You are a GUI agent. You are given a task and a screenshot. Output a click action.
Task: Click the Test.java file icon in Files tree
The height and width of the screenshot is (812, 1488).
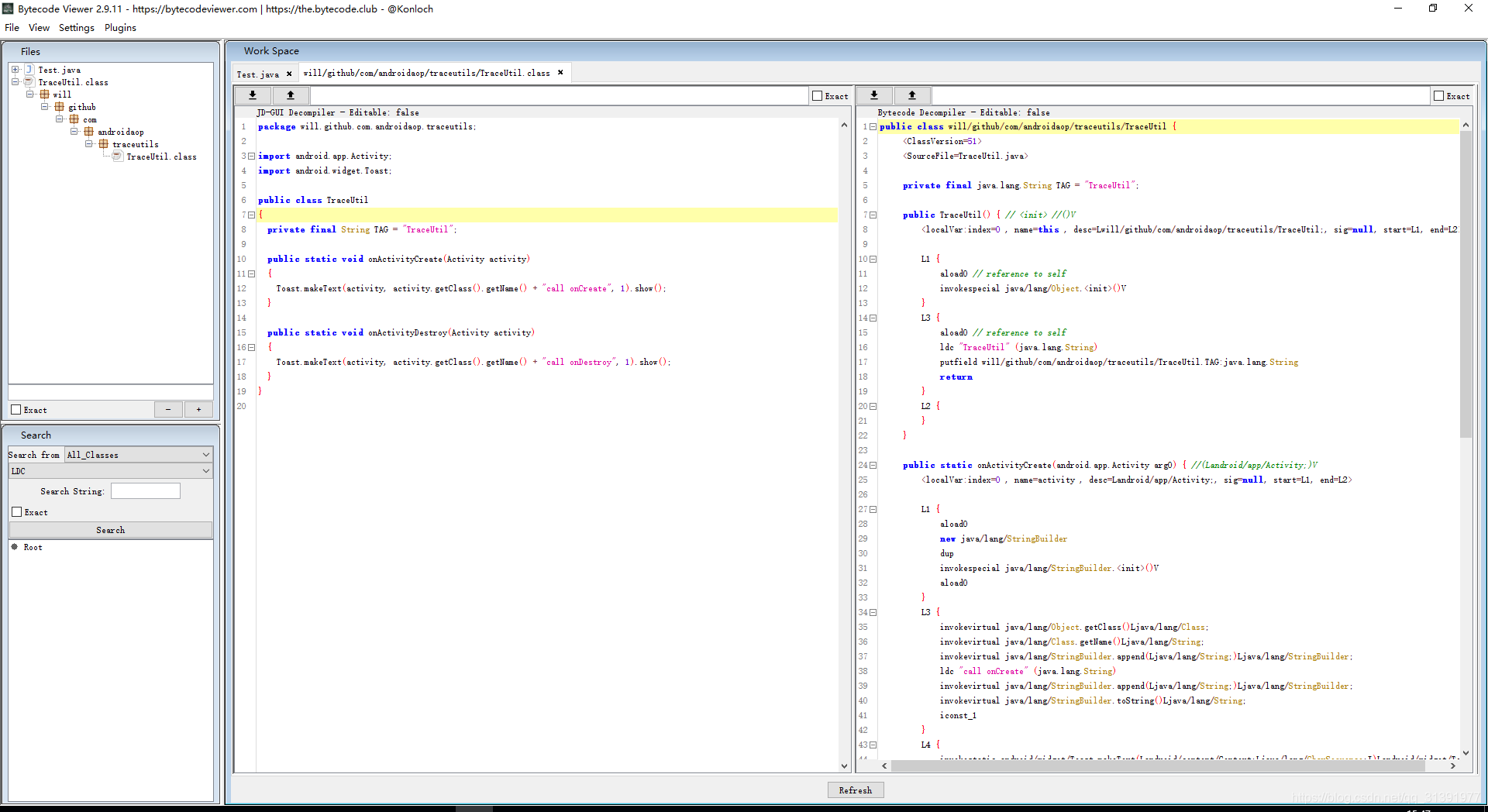29,70
